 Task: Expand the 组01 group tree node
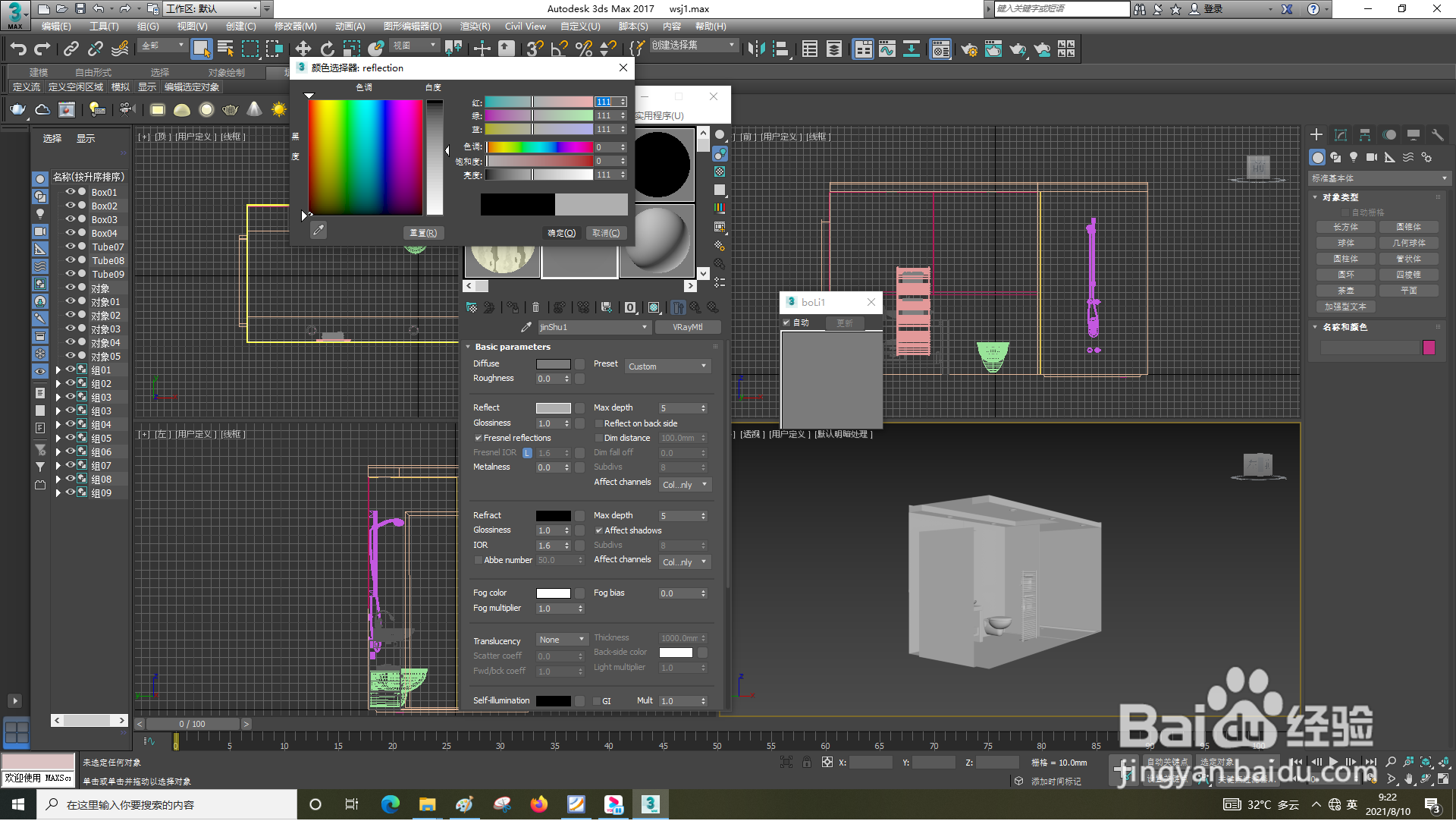point(58,371)
